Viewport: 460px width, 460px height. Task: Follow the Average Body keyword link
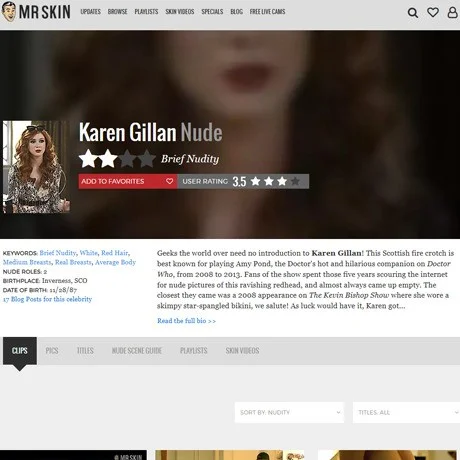click(x=115, y=262)
